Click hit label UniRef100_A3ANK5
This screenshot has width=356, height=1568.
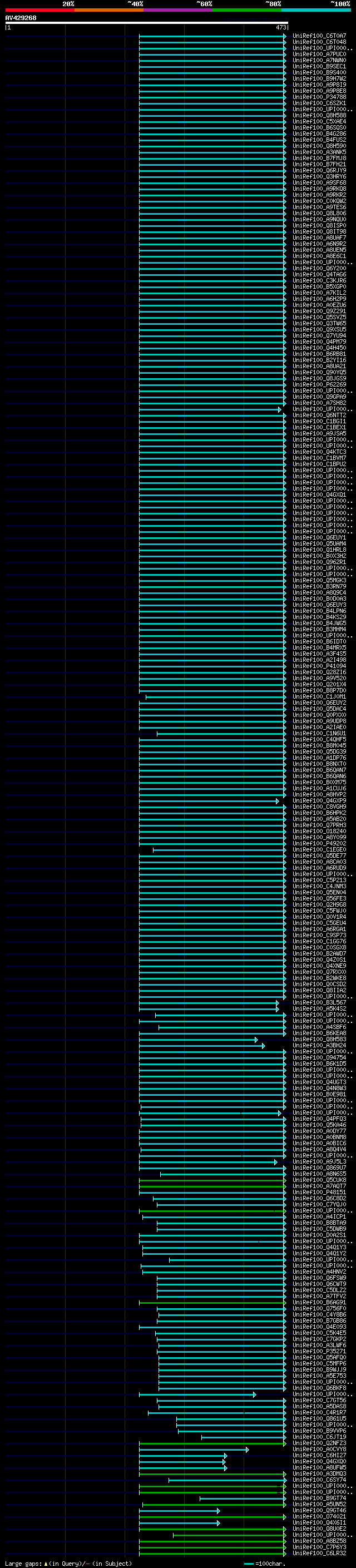(319, 152)
